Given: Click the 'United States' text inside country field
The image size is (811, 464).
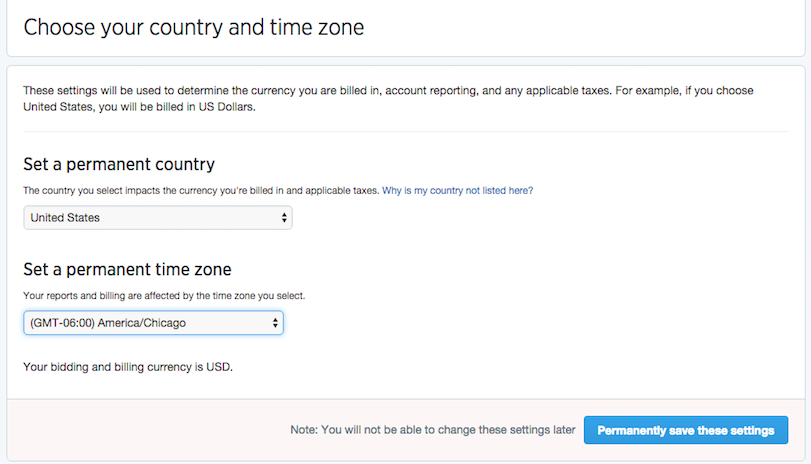Looking at the screenshot, I should coord(65,217).
